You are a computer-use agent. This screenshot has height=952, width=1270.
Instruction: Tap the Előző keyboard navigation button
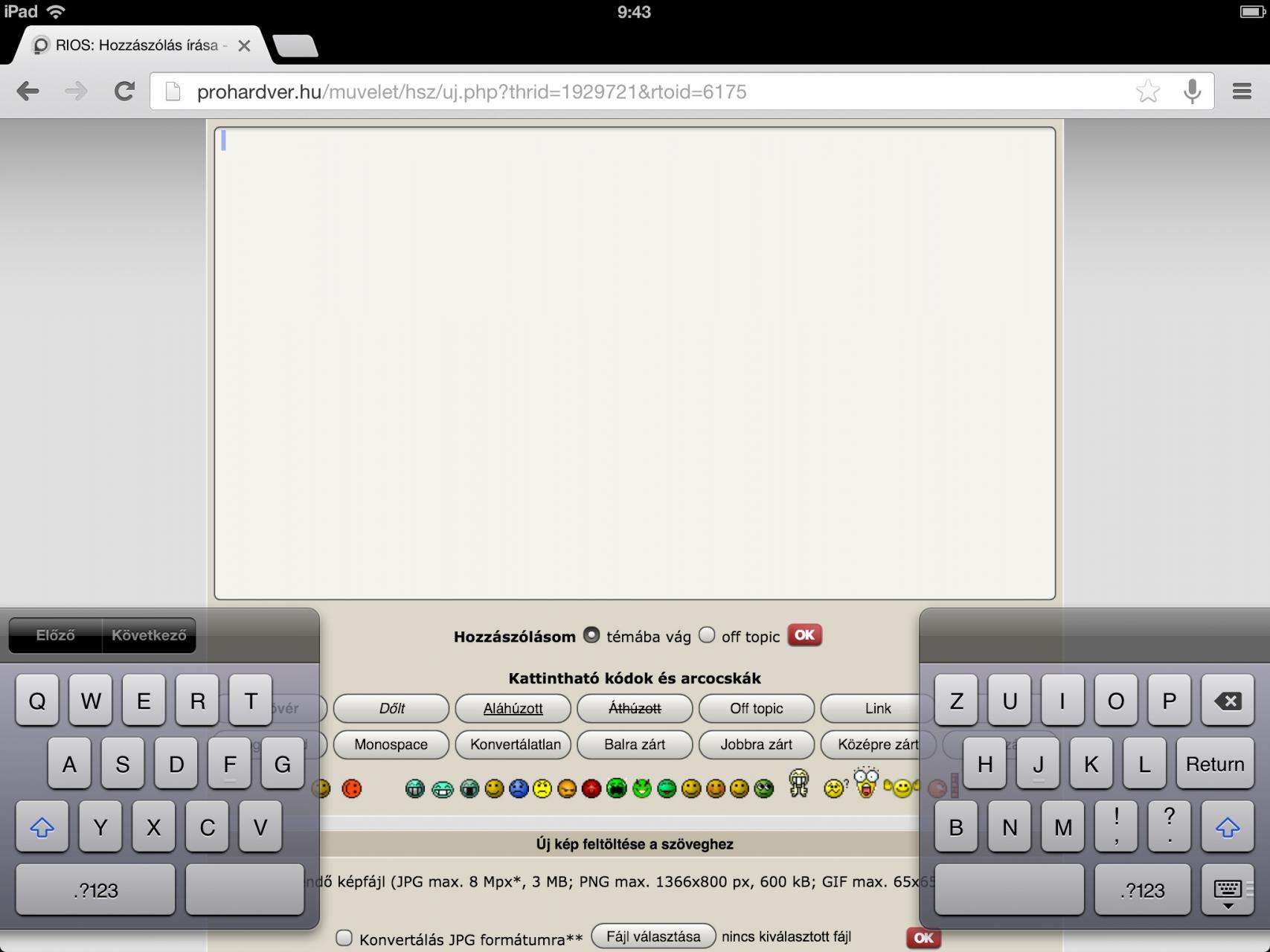[55, 635]
